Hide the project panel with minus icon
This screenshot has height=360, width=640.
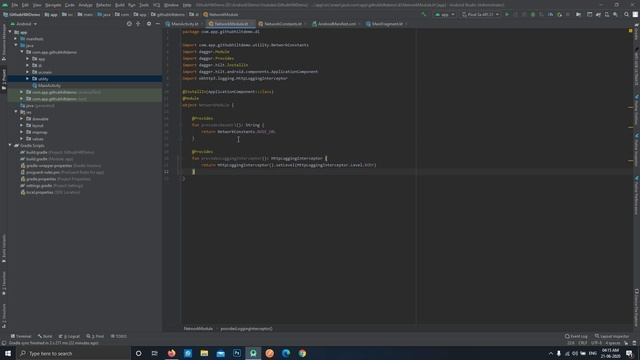(158, 24)
